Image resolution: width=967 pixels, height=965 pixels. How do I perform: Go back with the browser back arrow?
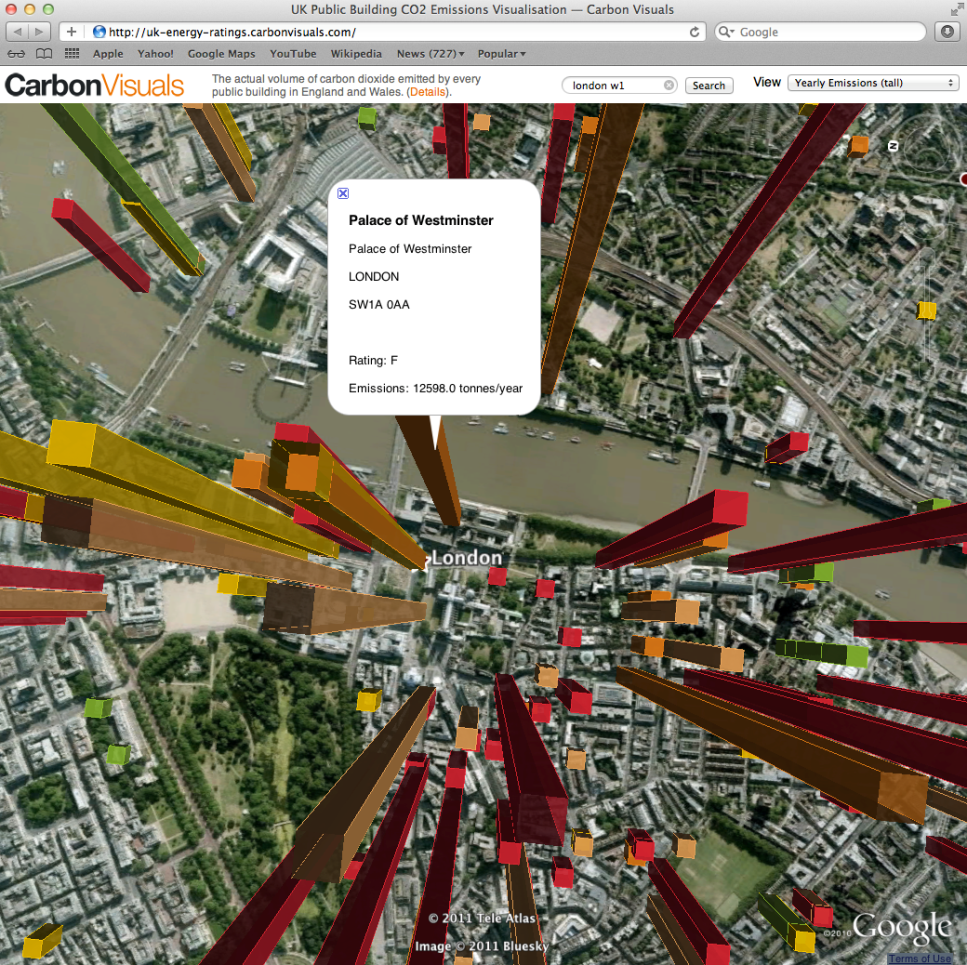[x=18, y=32]
